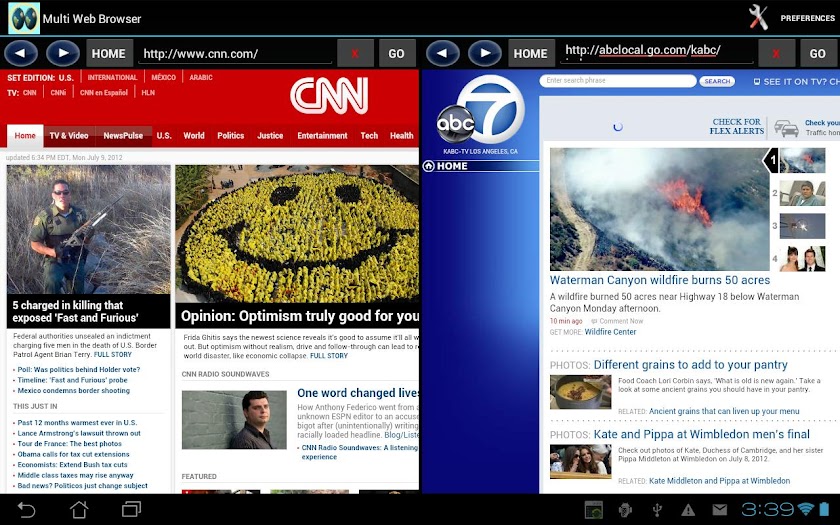Click the Comment Now speech bubble icon

tap(594, 321)
